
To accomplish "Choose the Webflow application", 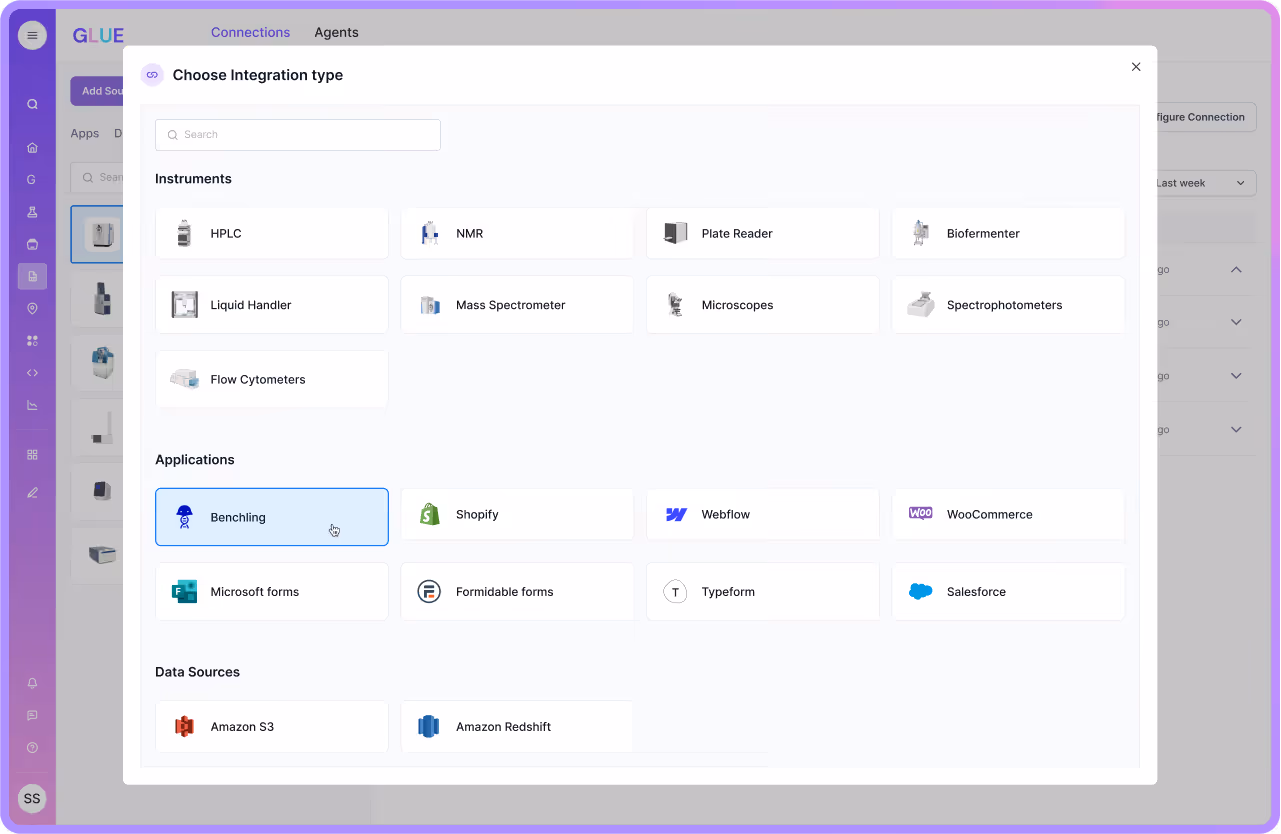I will point(763,514).
